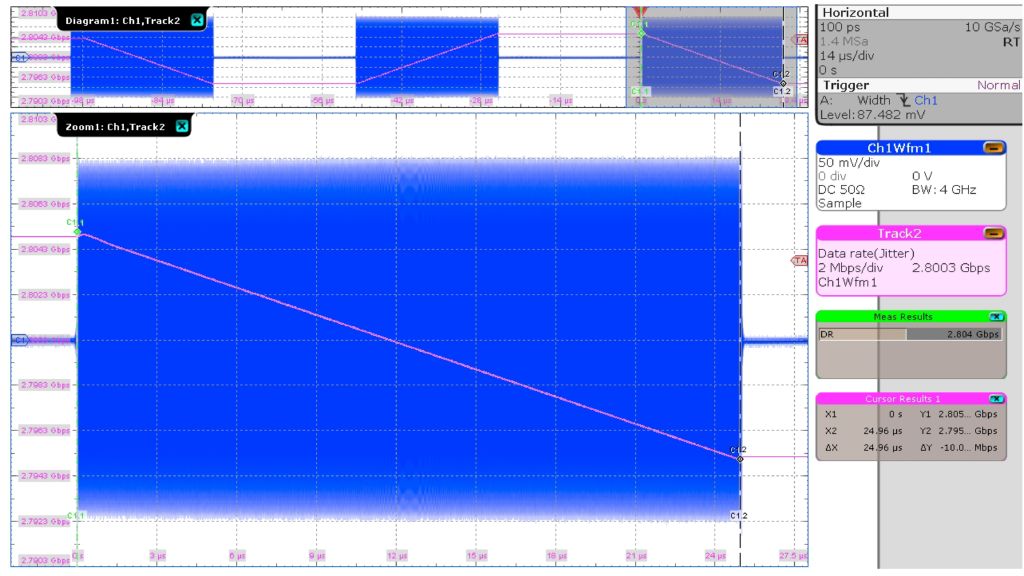Toggle the Sample decimation mode in Ch1Wfm1
The width and height of the screenshot is (1024, 576).
(840, 203)
